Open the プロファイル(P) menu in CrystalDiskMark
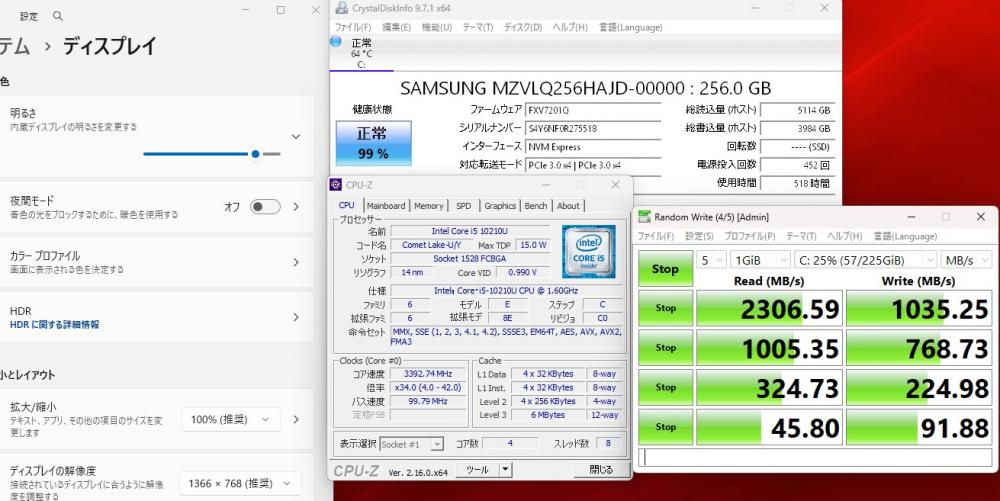The image size is (1000, 501). [749, 236]
